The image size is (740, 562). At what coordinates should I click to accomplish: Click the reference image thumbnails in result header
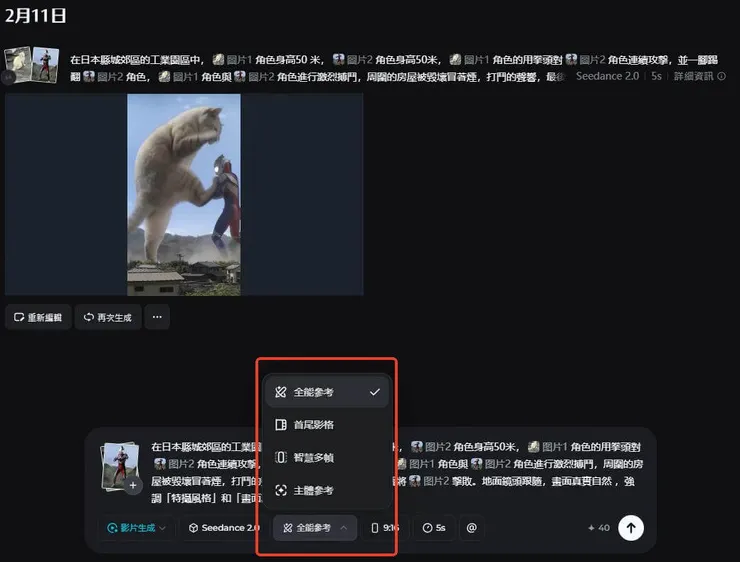pyautogui.click(x=32, y=65)
